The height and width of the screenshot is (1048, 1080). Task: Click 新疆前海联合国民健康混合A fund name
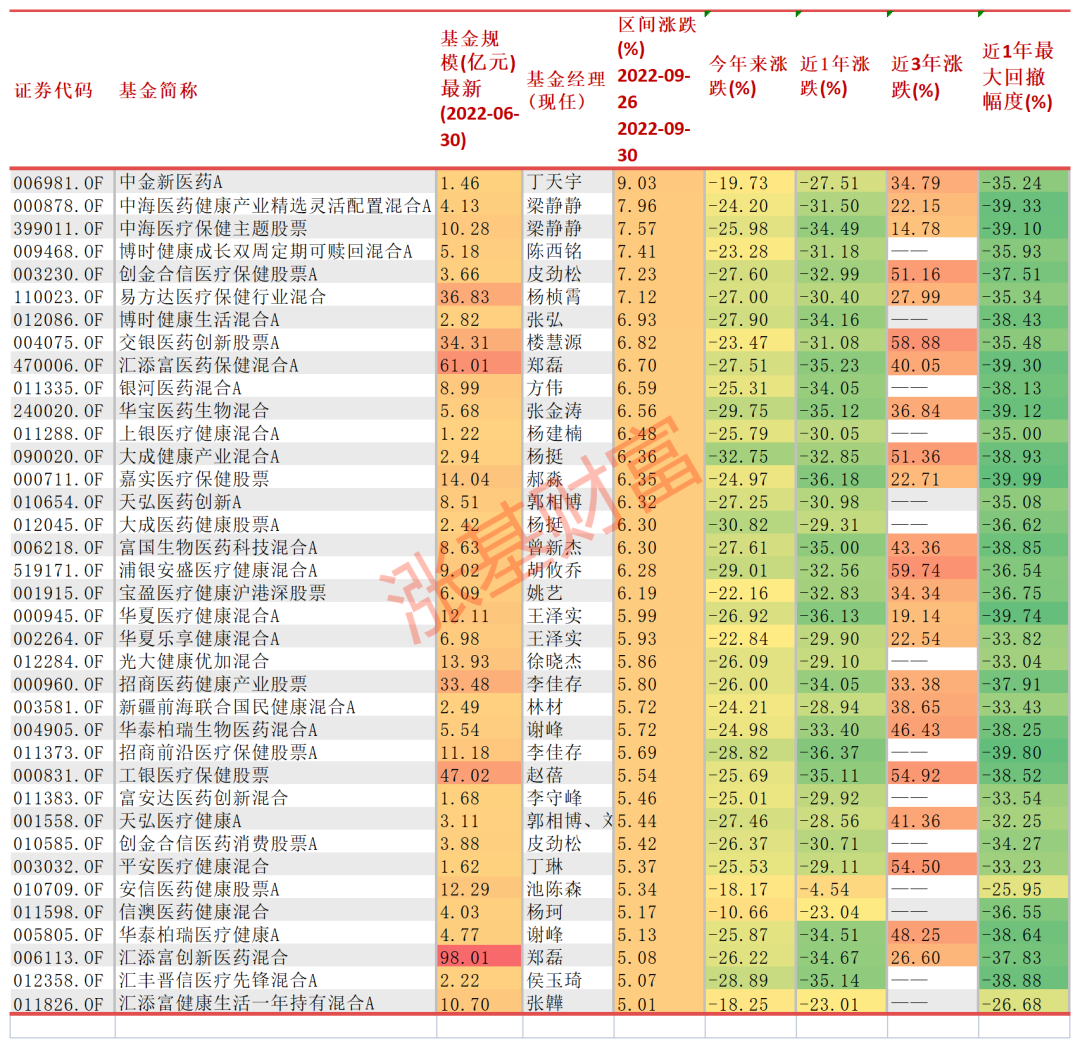(x=236, y=706)
